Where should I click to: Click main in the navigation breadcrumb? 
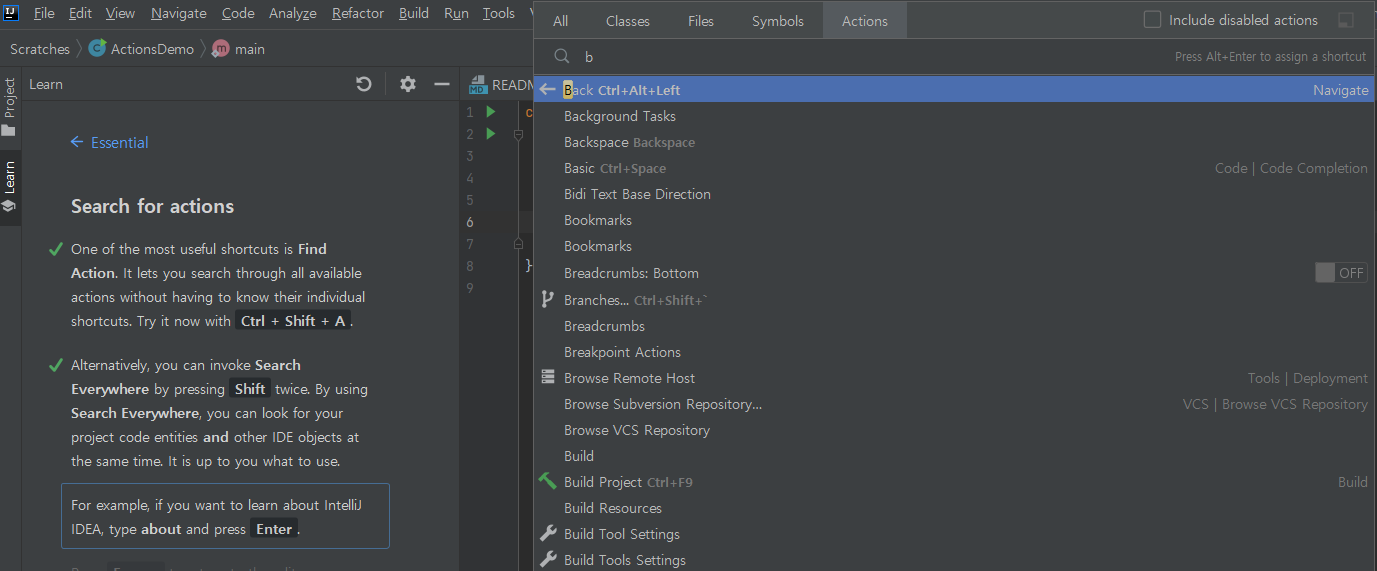[x=250, y=49]
